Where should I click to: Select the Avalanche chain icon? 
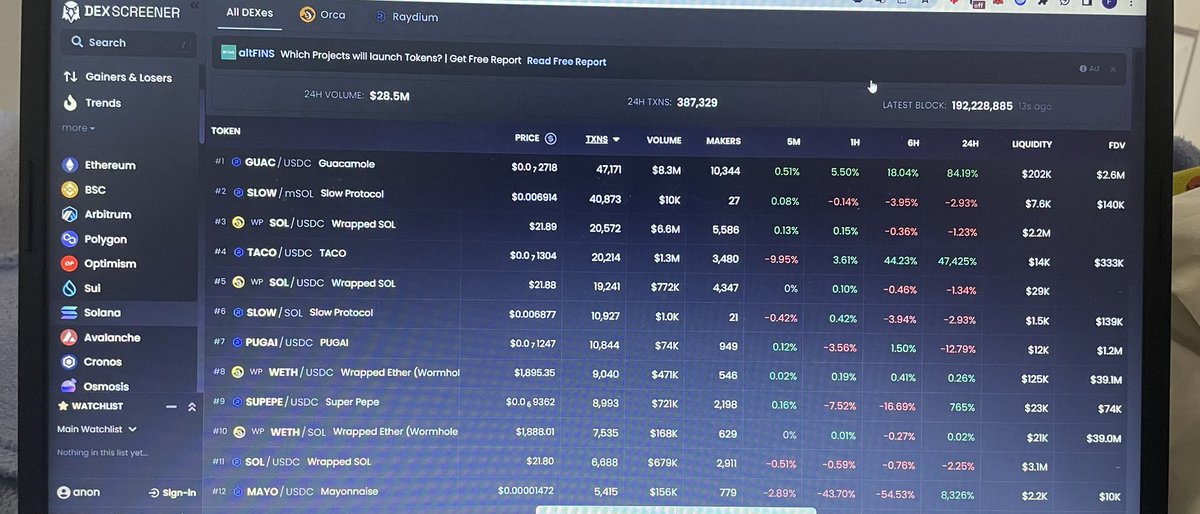pos(69,337)
